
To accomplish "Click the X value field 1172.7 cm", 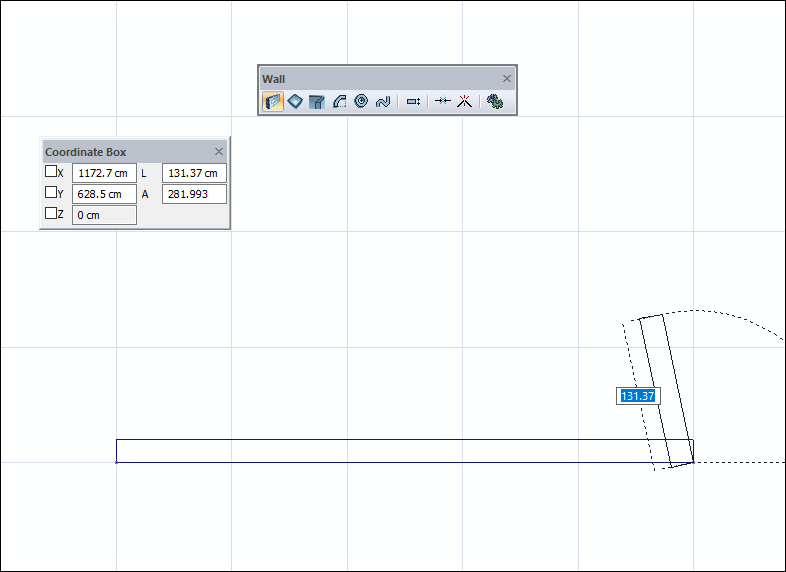I will click(x=104, y=173).
